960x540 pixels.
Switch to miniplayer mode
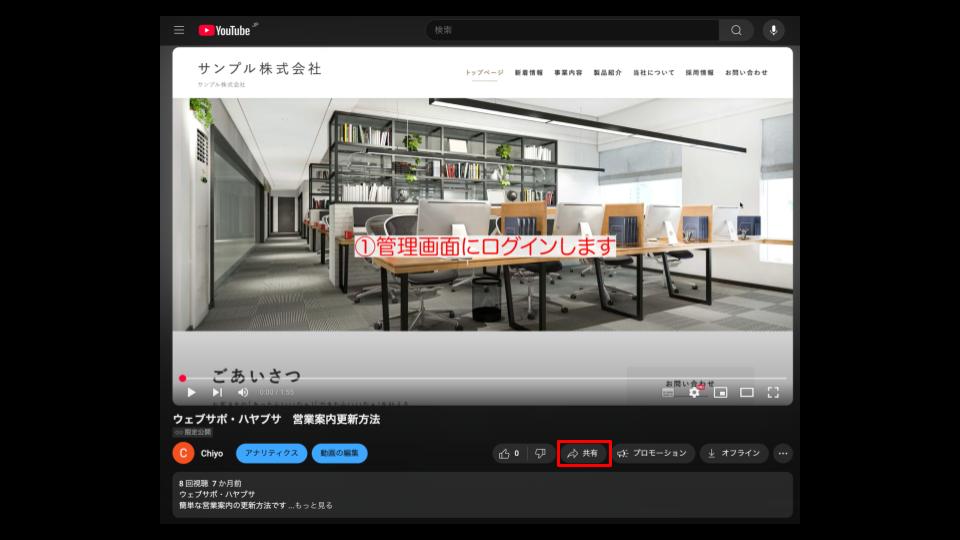pos(721,392)
